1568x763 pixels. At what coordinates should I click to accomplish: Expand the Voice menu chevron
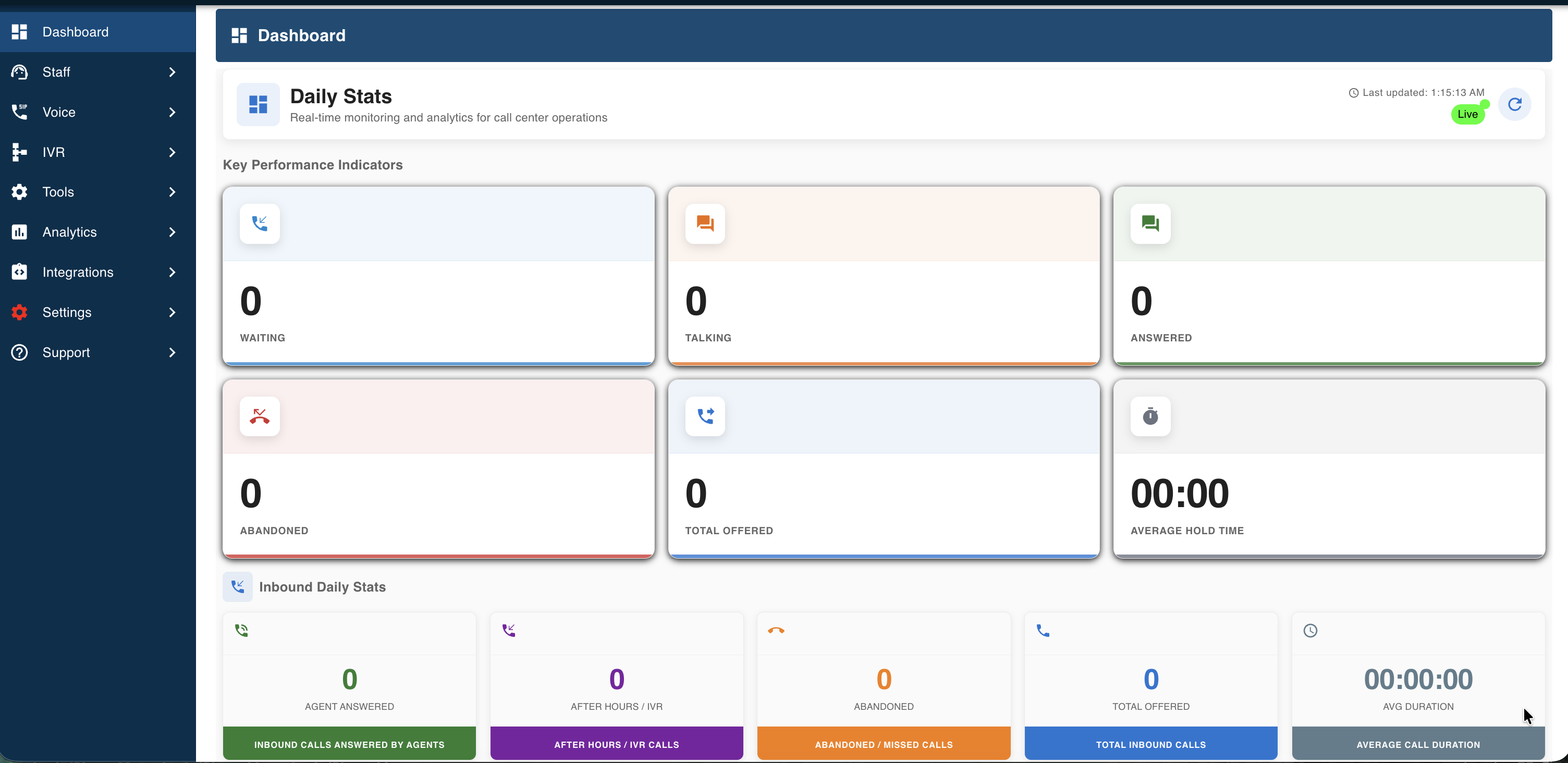click(172, 112)
